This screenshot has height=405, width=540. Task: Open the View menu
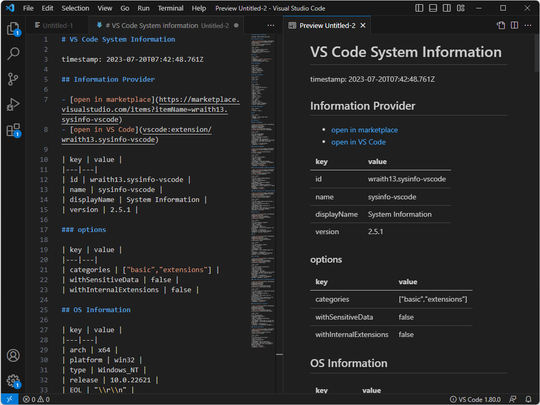[105, 8]
